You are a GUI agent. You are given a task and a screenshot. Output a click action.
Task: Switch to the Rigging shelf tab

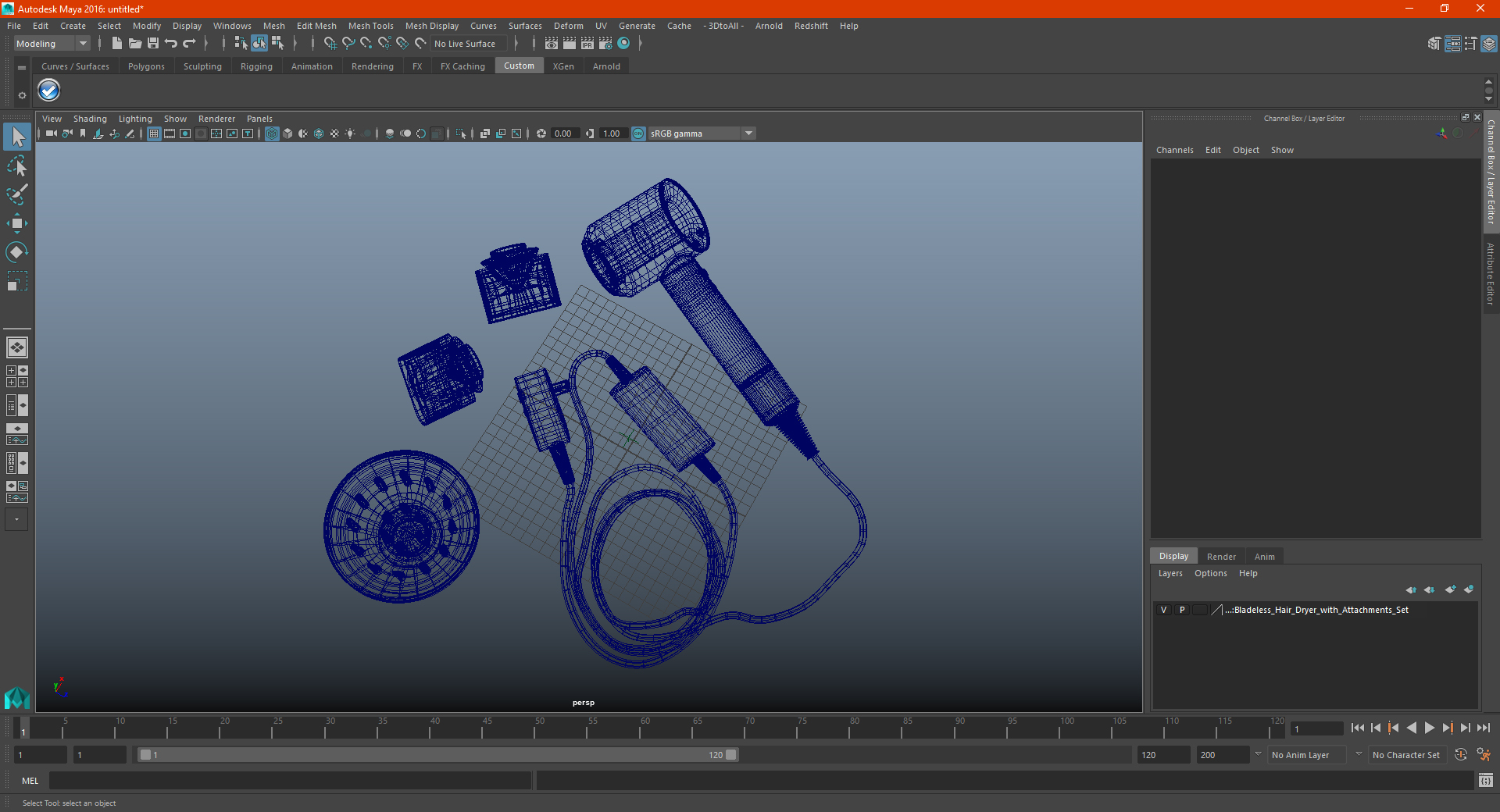pos(256,66)
